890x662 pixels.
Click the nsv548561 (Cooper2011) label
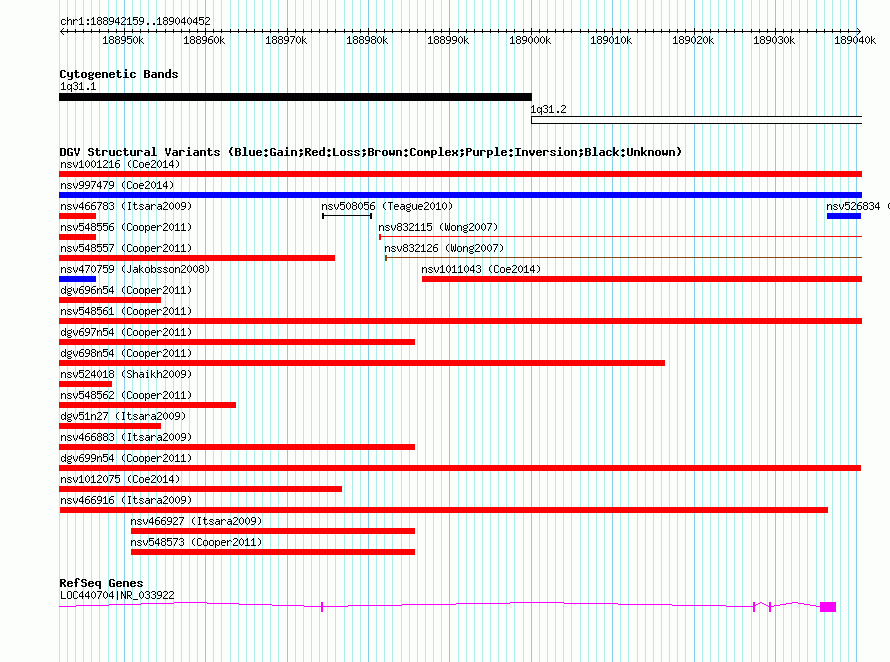126,312
